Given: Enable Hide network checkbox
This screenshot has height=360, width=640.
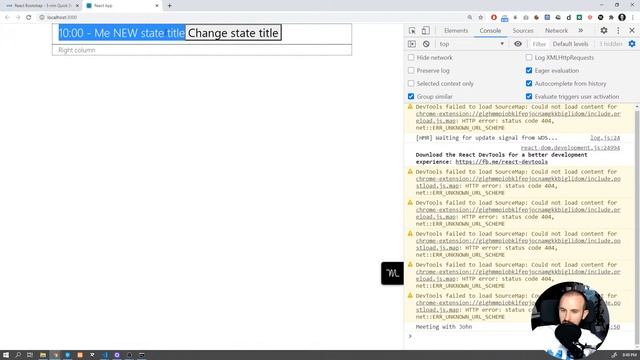Looking at the screenshot, I should coord(411,58).
